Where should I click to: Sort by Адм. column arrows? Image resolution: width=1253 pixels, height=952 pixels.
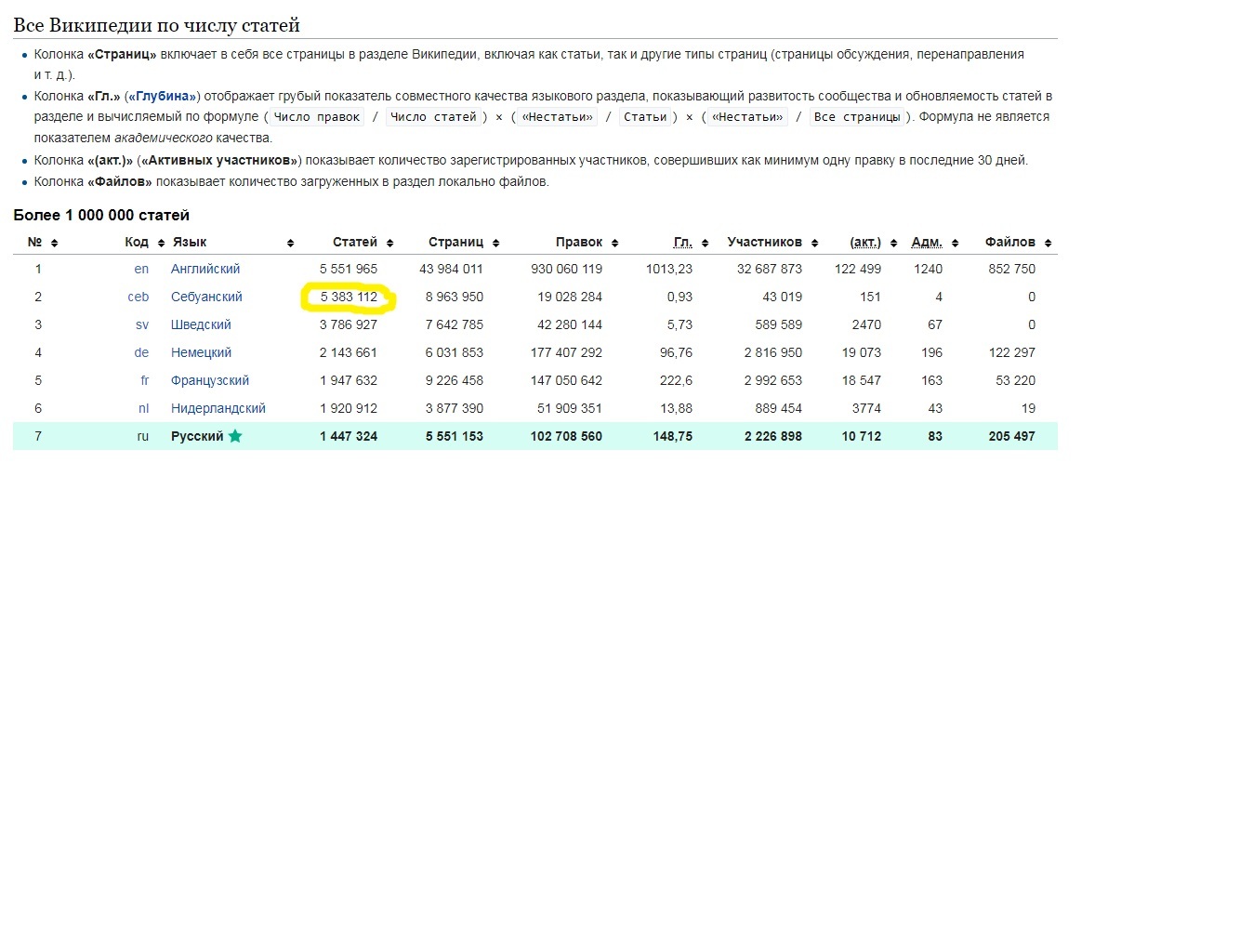click(955, 243)
